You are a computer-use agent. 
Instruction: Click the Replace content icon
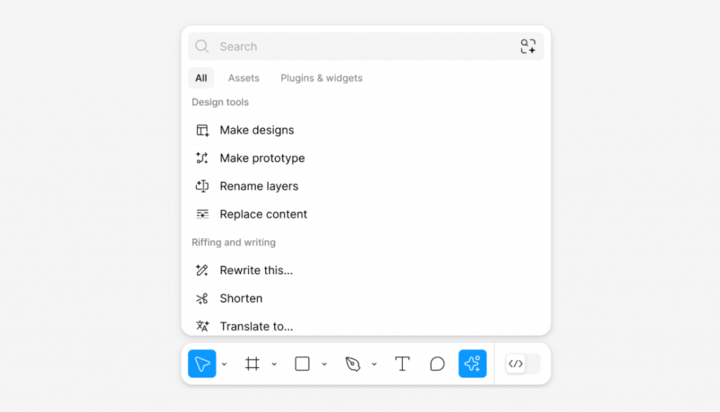(202, 214)
